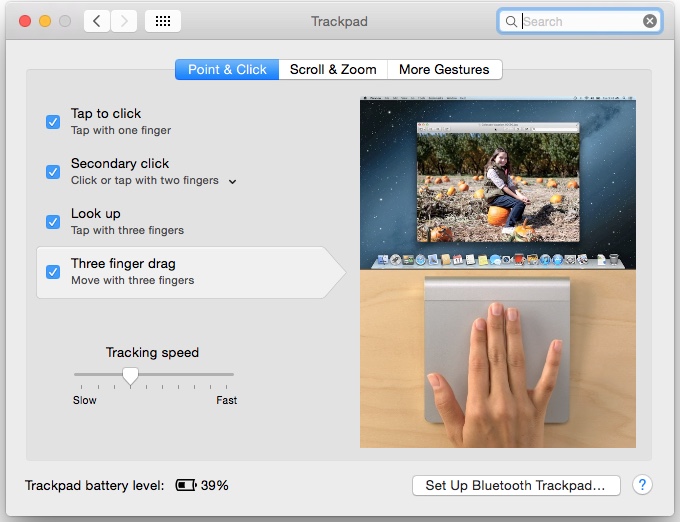Clear the search field with the X icon
The width and height of the screenshot is (680, 522).
click(650, 21)
